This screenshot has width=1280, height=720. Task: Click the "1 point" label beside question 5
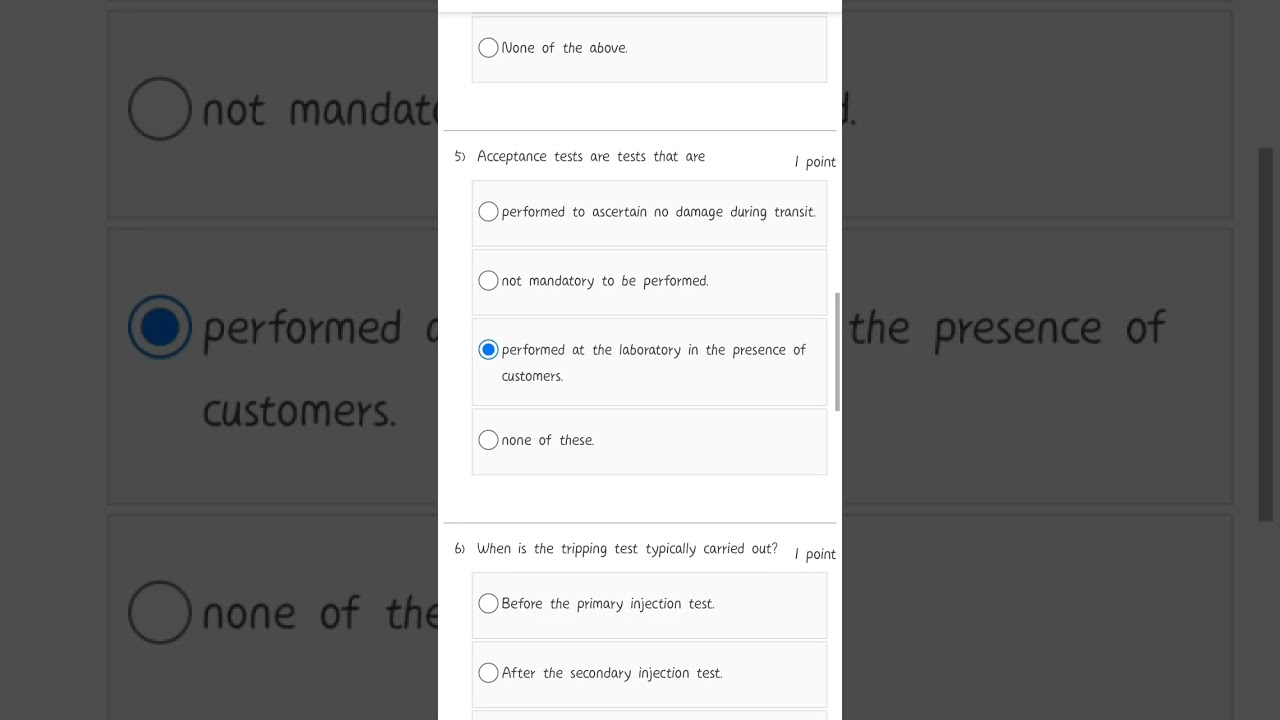(x=815, y=162)
